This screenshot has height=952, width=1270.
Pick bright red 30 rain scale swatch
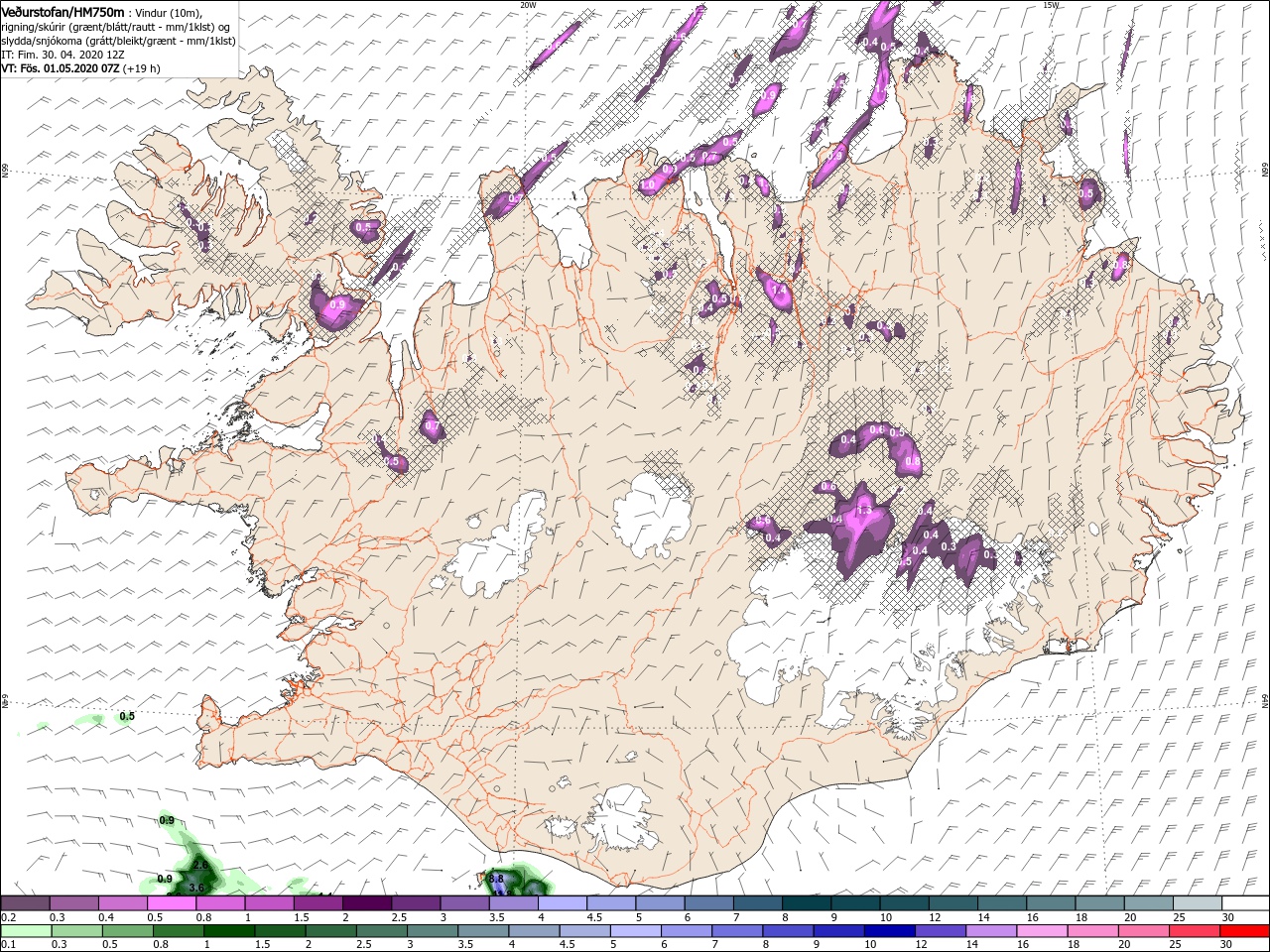click(x=1242, y=930)
